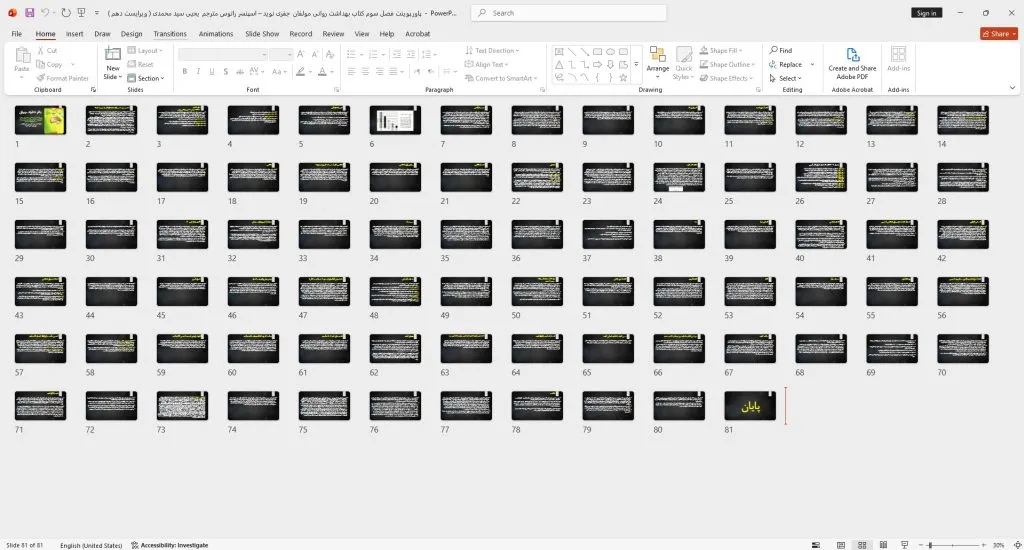Collapse the ribbon with chevron
The image size is (1024, 550).
pyautogui.click(x=1012, y=88)
